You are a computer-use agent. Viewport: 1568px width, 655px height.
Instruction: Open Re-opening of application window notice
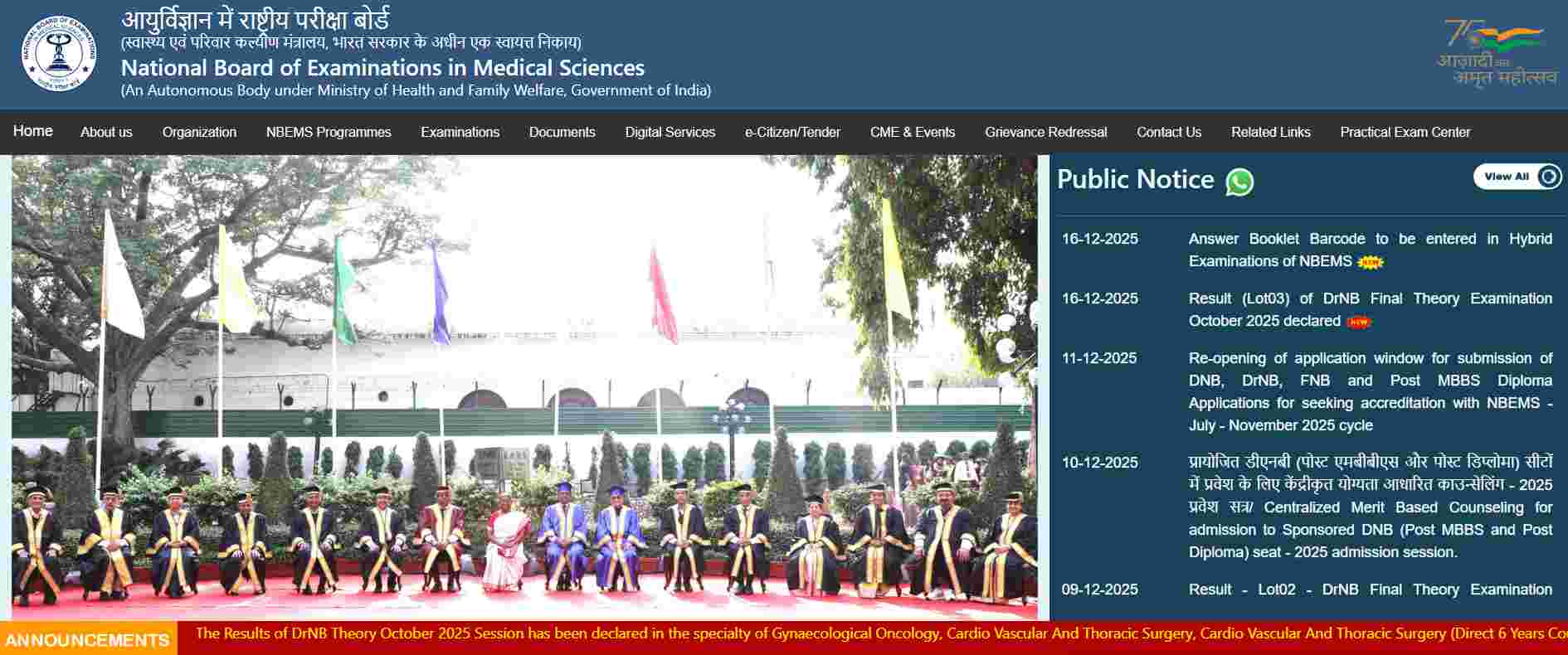pos(1369,391)
